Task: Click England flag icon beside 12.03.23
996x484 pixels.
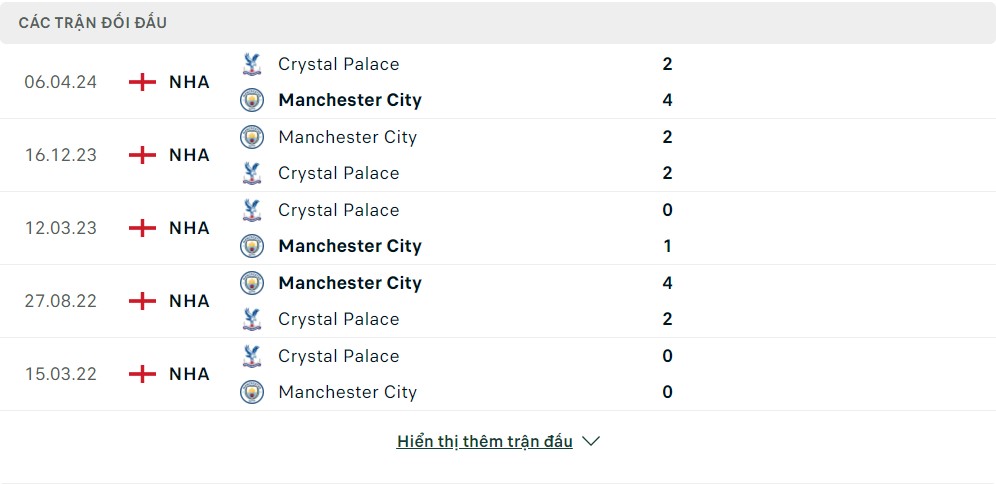Action: 143,228
